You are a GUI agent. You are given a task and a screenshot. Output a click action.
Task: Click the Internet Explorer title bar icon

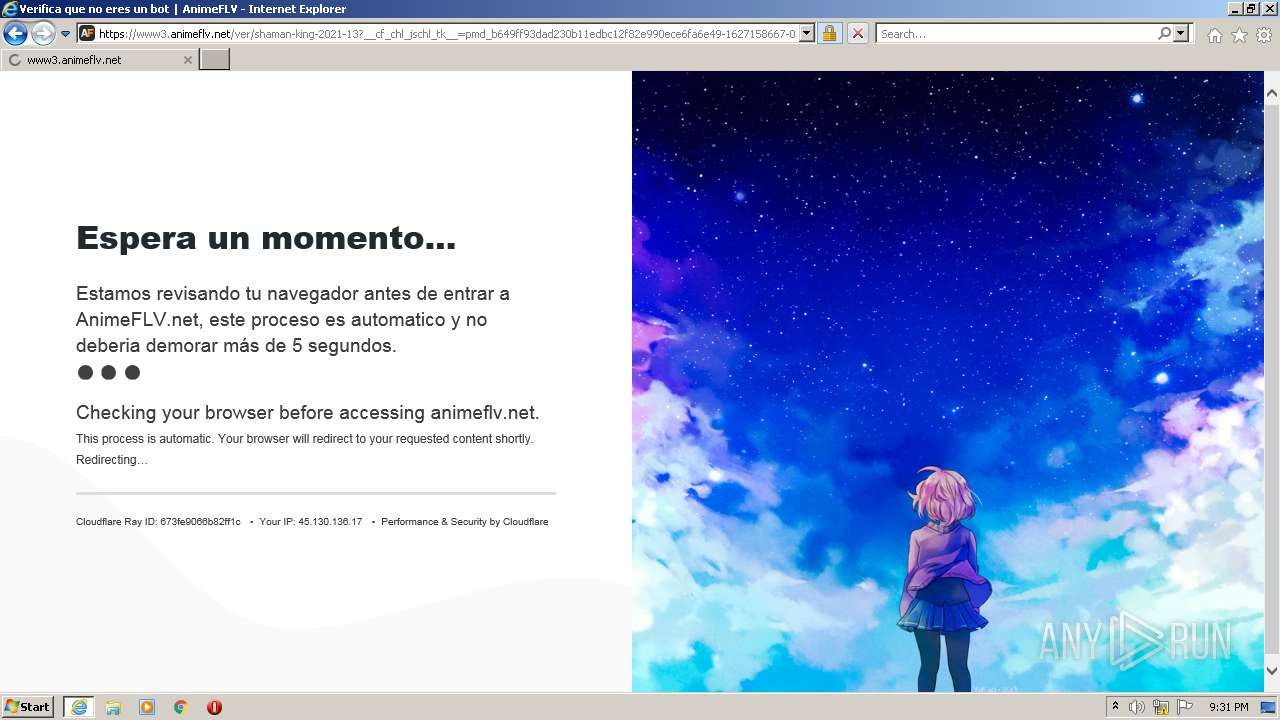coord(10,9)
